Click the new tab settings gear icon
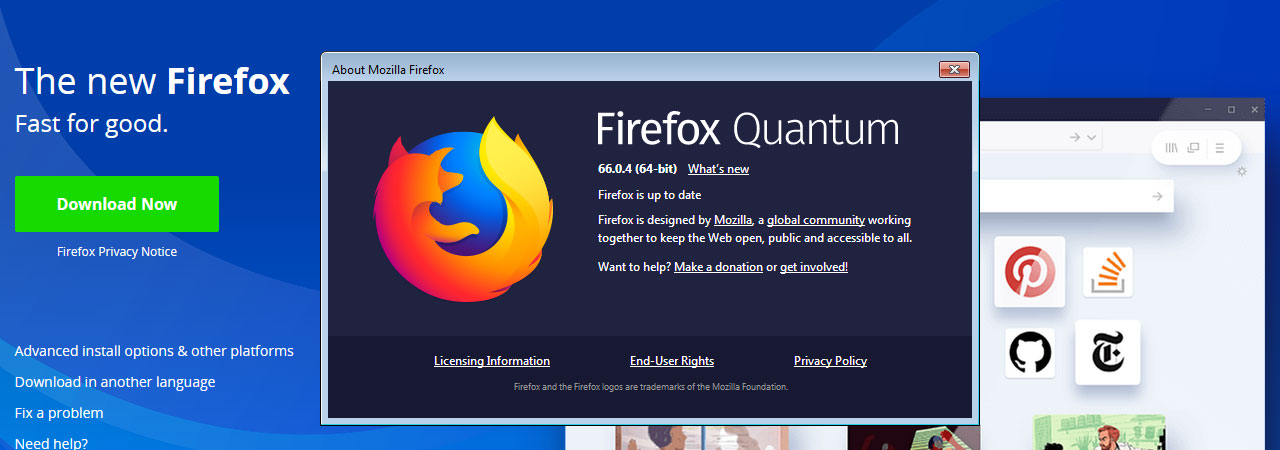The width and height of the screenshot is (1280, 450). (x=1242, y=172)
